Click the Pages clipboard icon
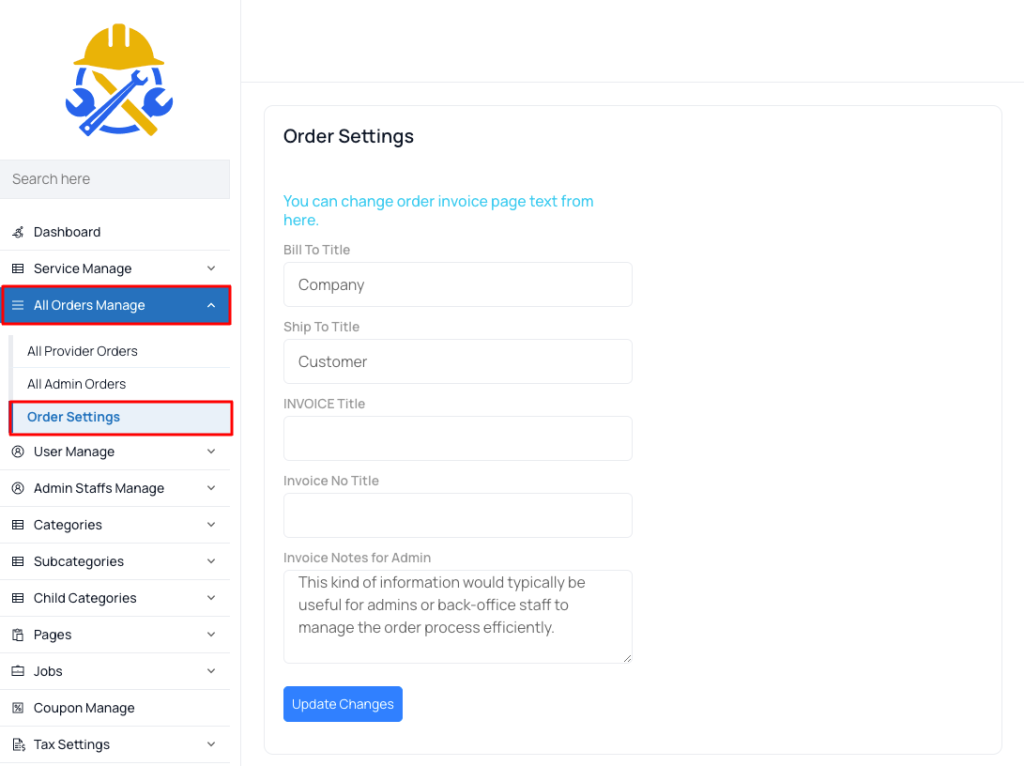 [18, 634]
